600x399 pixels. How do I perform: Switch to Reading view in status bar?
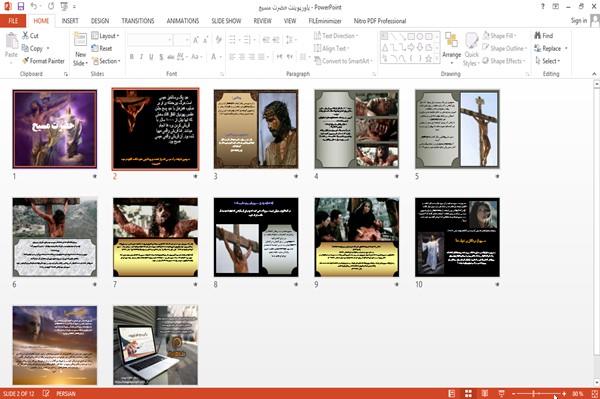[x=484, y=394]
